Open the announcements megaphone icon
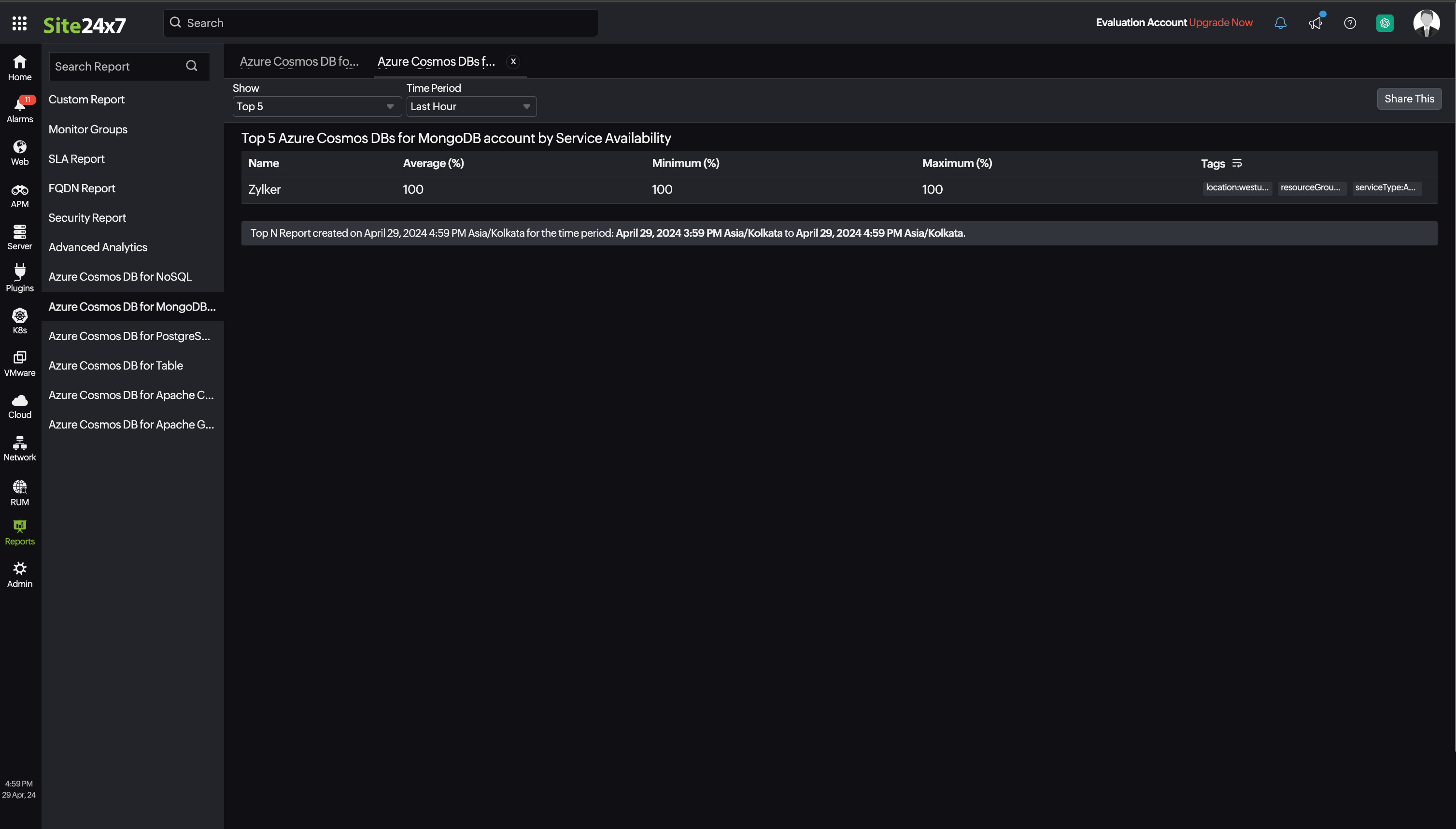 pyautogui.click(x=1315, y=23)
